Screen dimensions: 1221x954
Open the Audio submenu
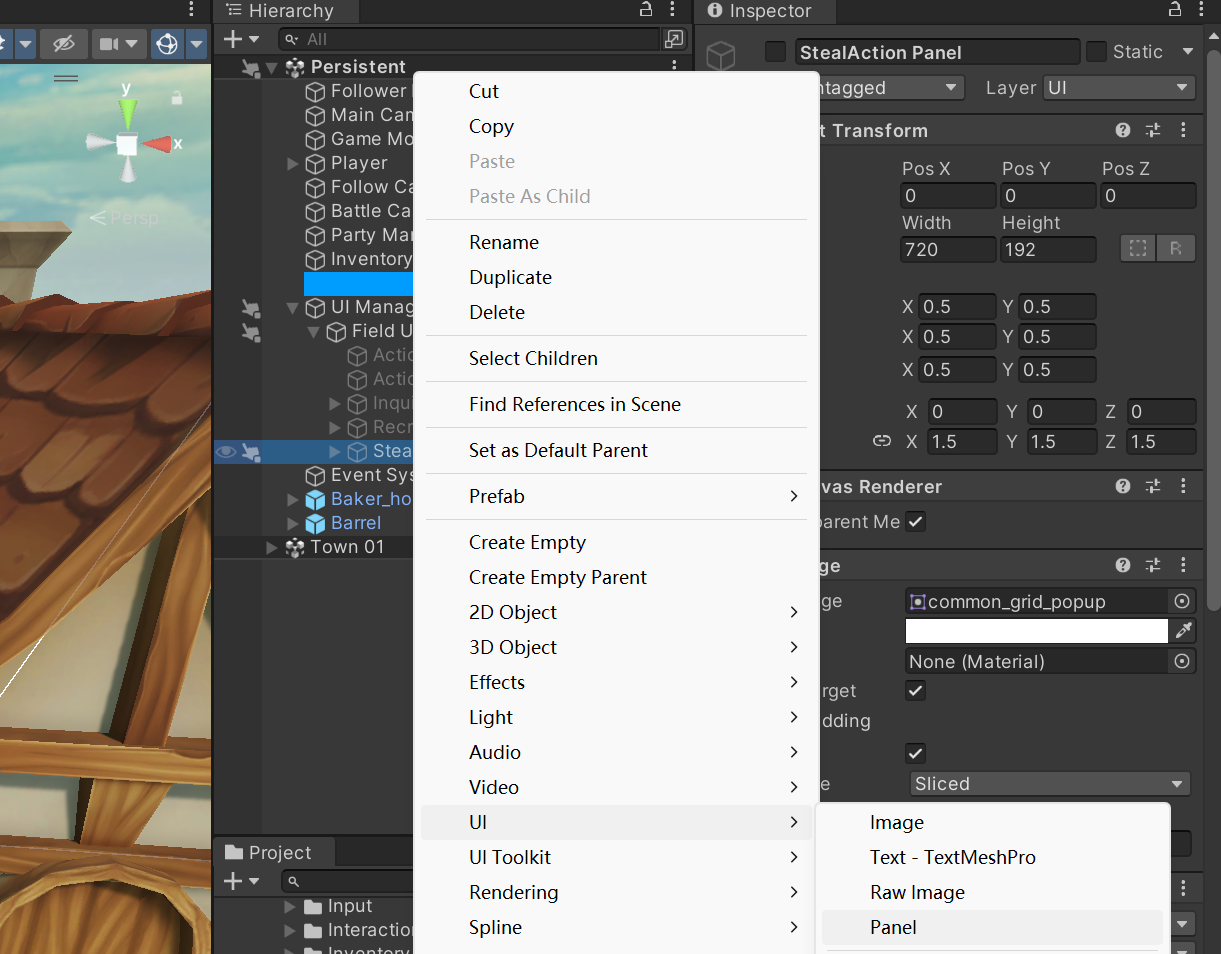coord(616,752)
